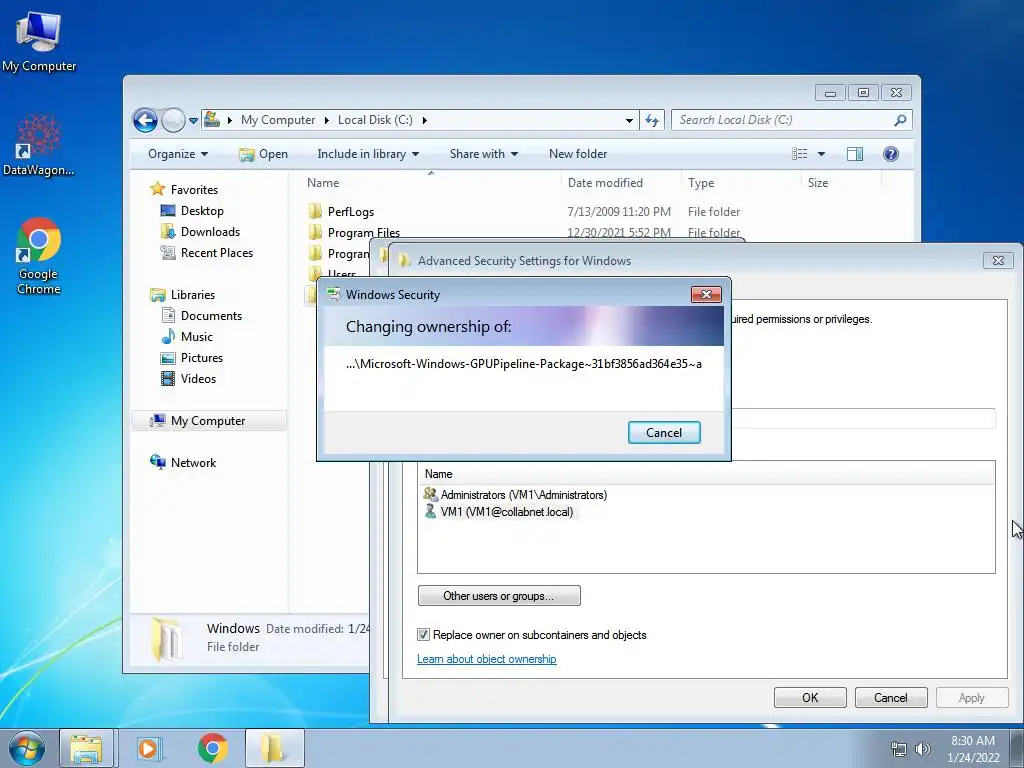The height and width of the screenshot is (768, 1024).
Task: Open the Videos library
Action: tap(198, 379)
